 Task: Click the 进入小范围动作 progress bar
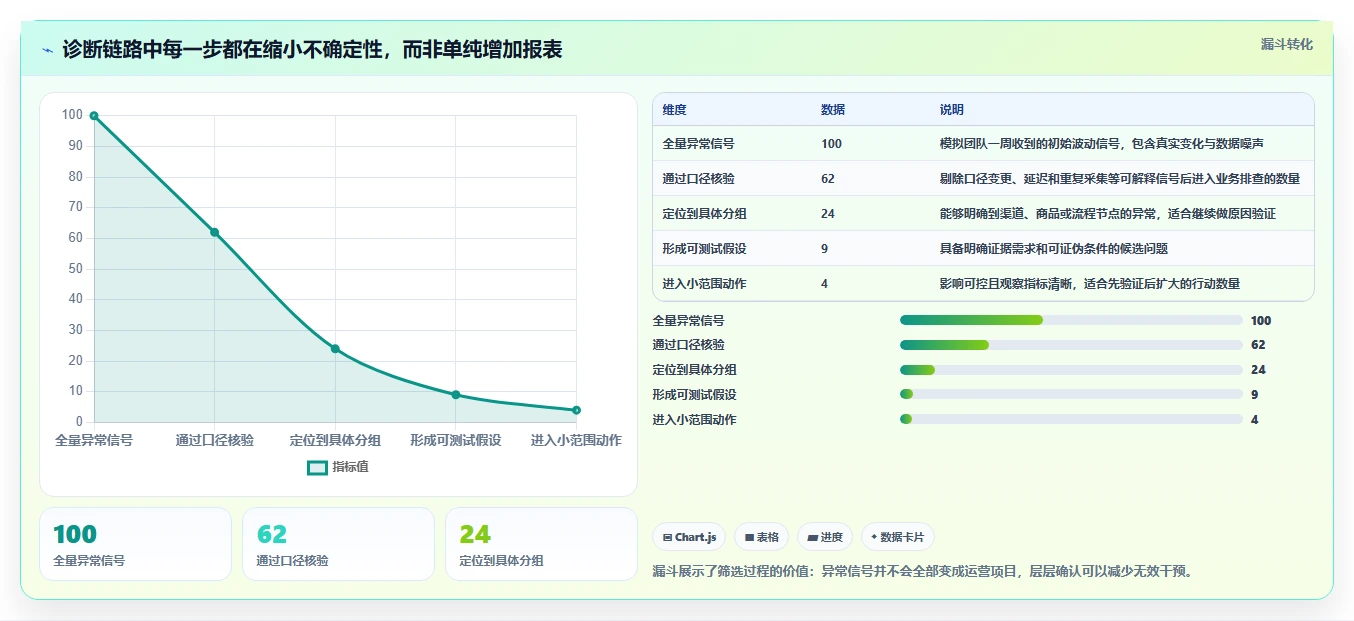[x=1071, y=420]
